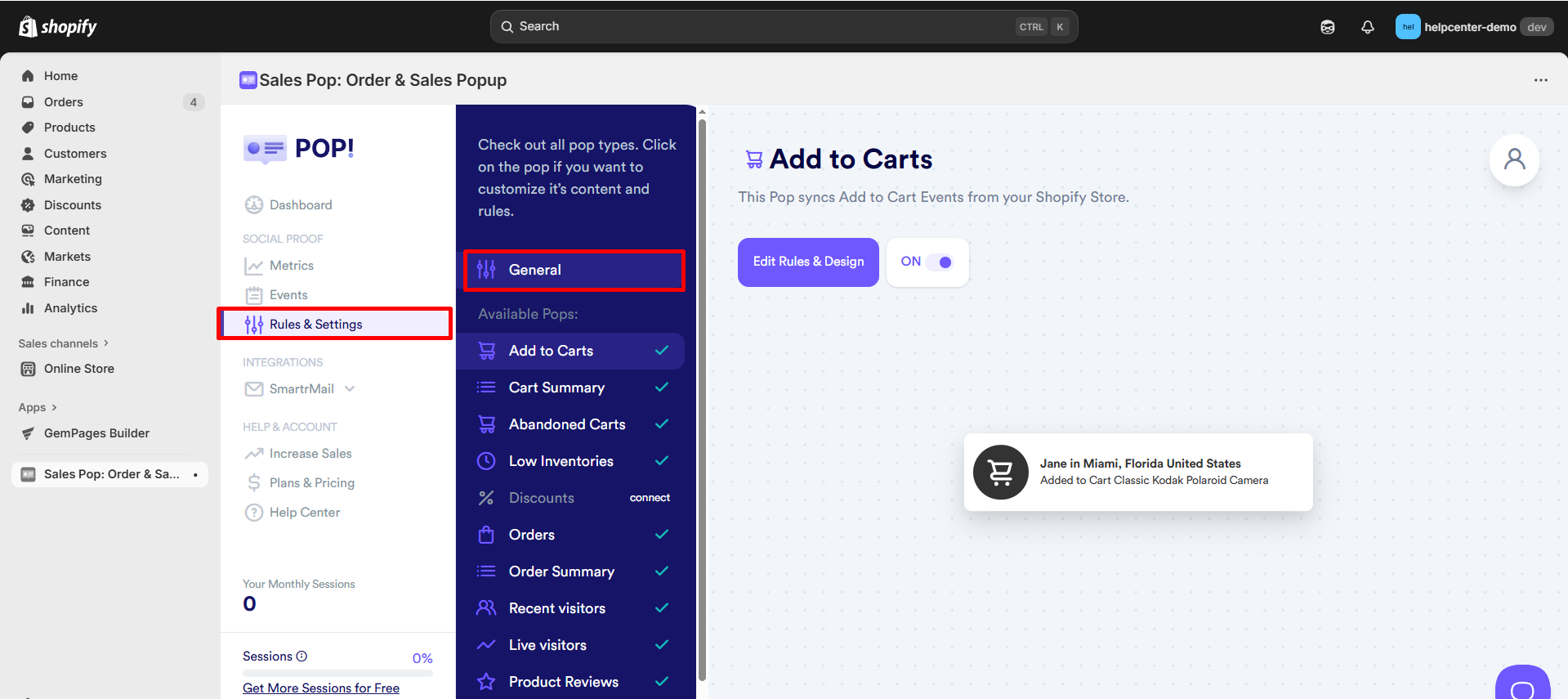Expand the SmartrMail integration chevron

click(350, 389)
